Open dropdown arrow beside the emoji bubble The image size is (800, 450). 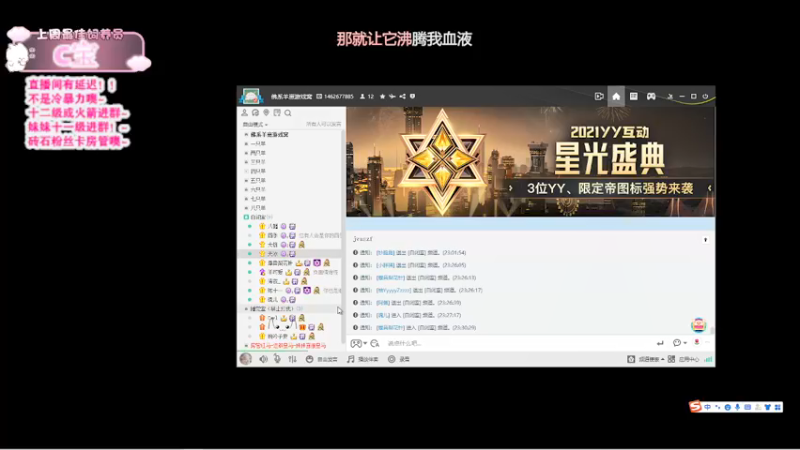[x=685, y=343]
